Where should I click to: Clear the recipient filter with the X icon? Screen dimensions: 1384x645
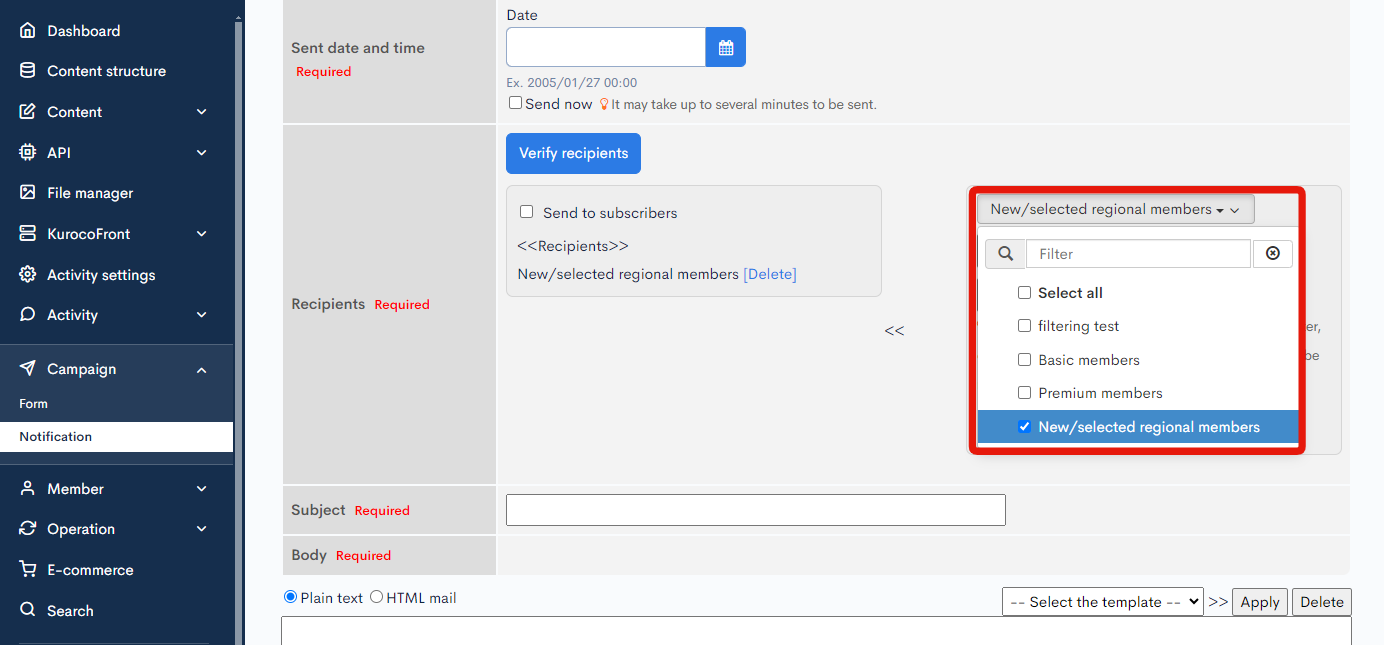coord(1272,253)
